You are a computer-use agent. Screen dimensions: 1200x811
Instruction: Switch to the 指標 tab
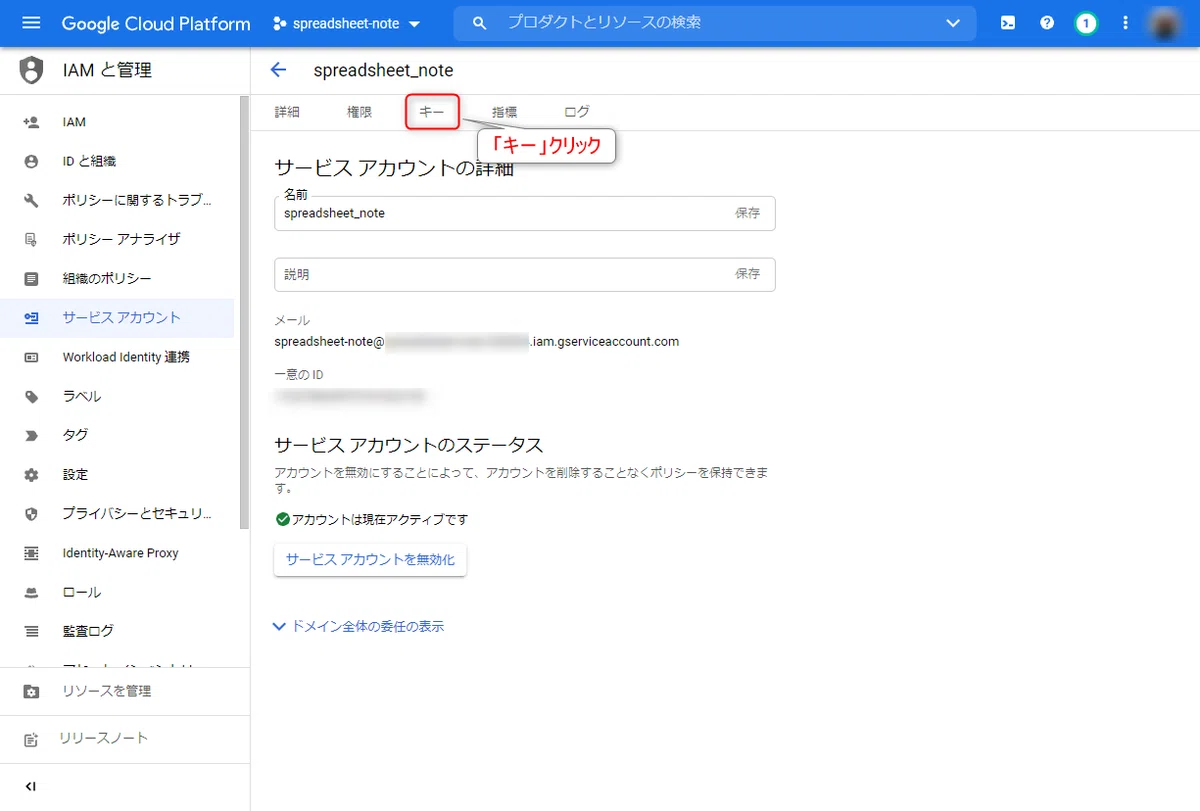point(505,112)
